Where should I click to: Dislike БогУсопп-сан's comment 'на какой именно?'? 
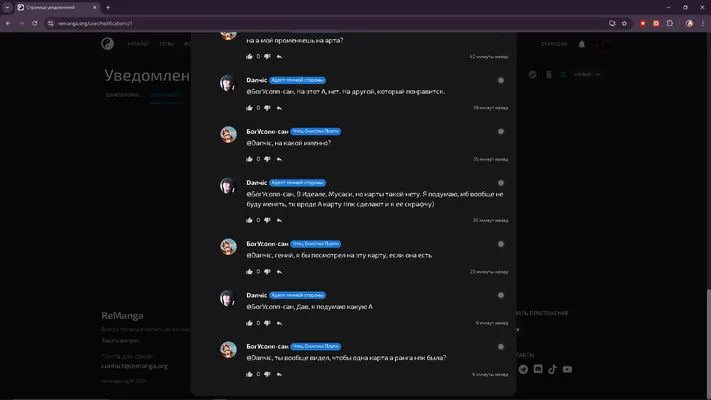click(267, 159)
